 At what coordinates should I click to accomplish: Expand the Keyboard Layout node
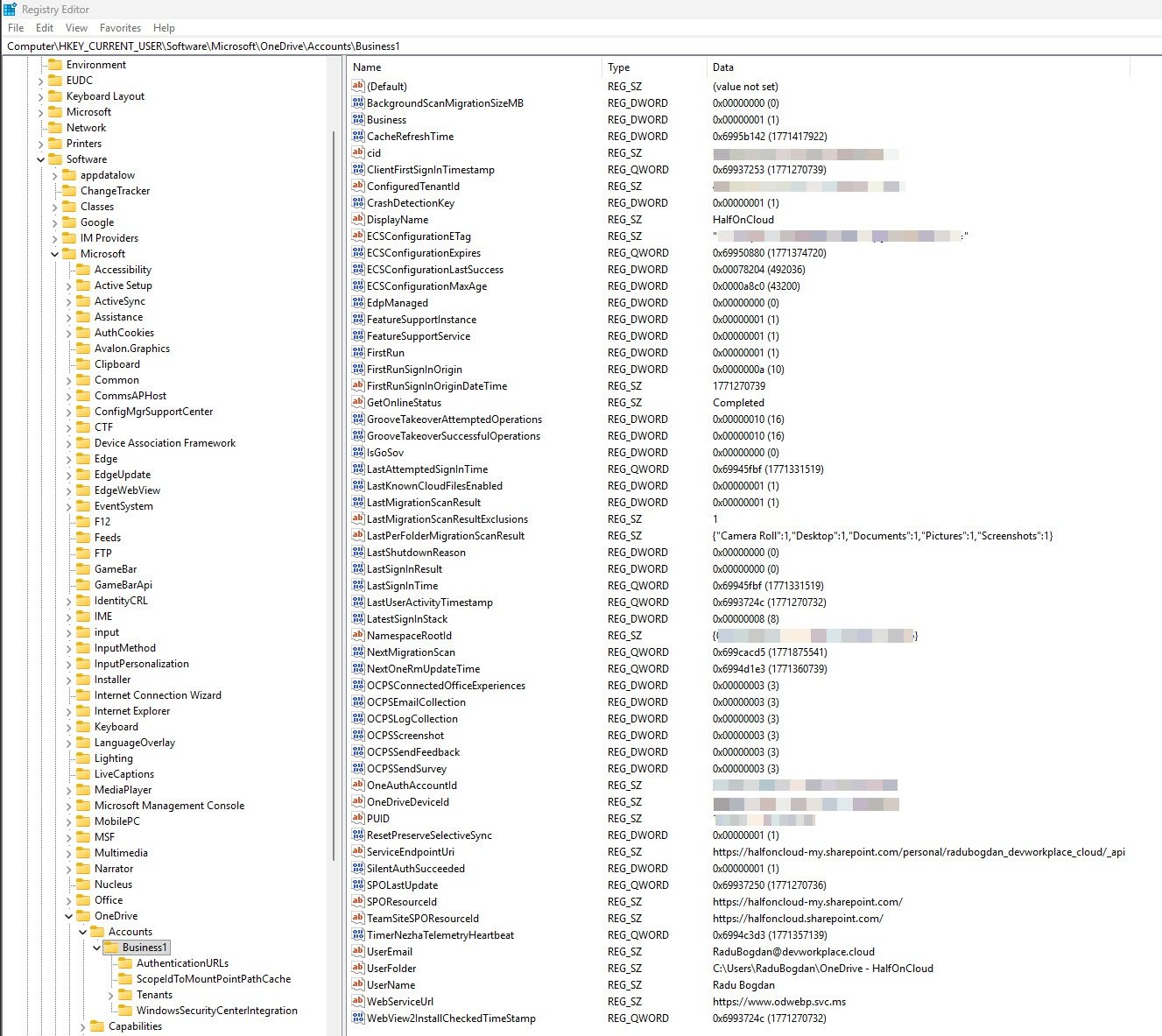tap(41, 96)
